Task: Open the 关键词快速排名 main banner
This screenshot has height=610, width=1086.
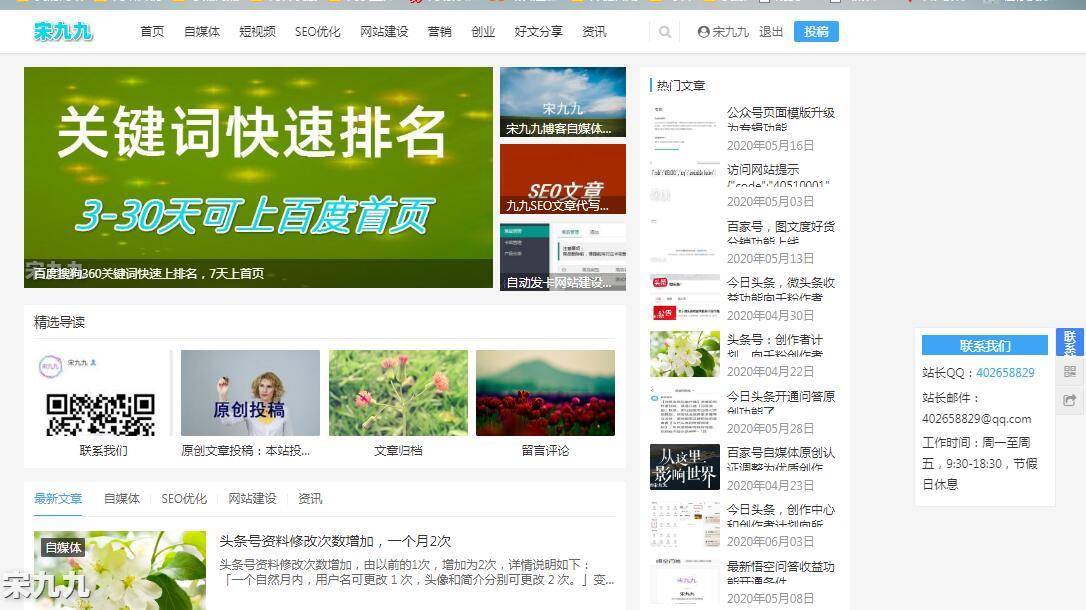Action: [x=258, y=177]
